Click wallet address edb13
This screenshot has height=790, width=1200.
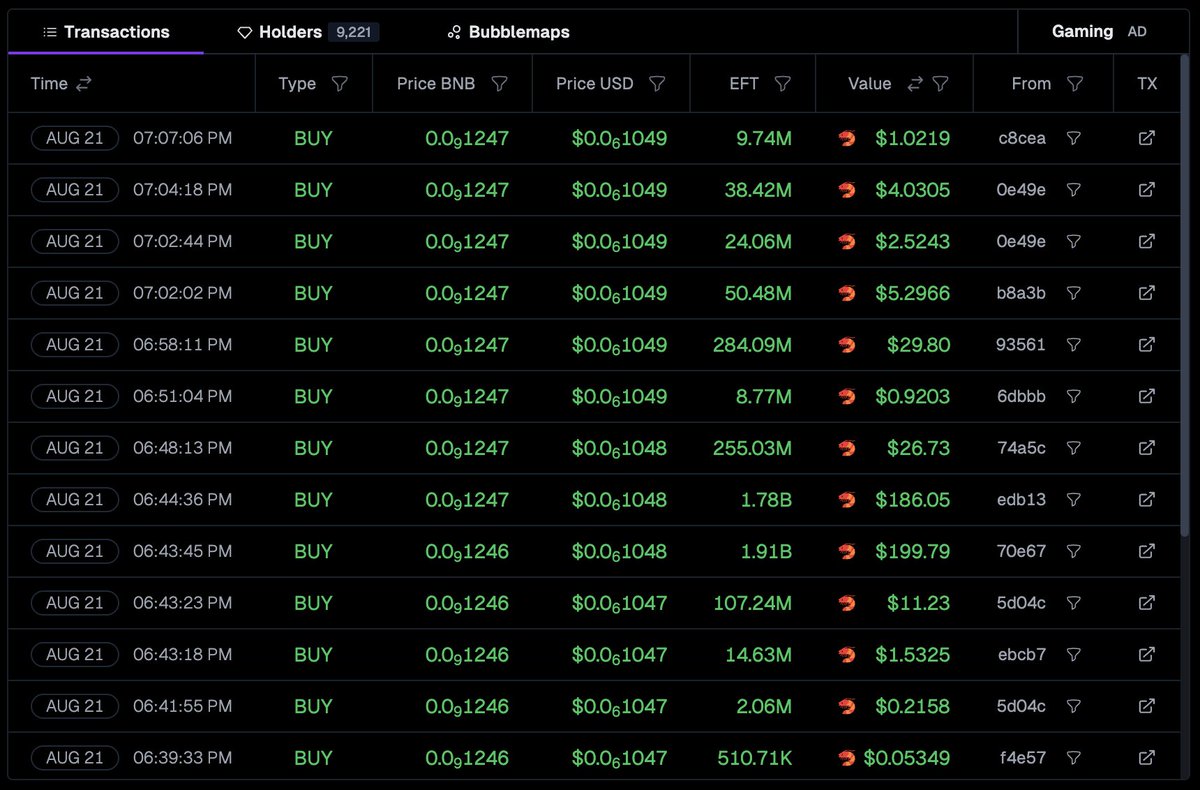(1022, 499)
